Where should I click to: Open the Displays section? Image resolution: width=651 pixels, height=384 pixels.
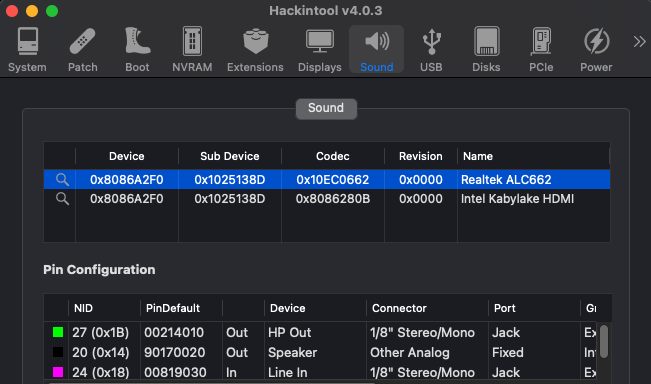coord(320,50)
